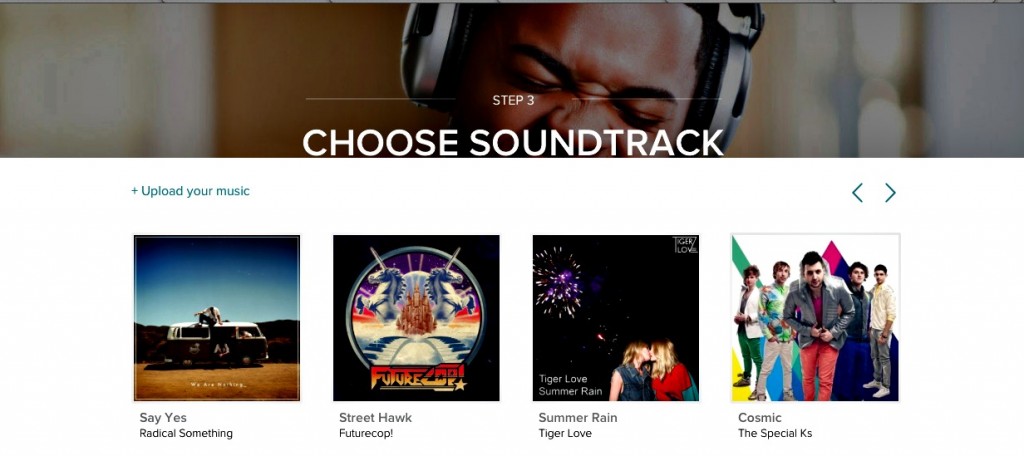
Task: Show next soundtracks with right arrow
Action: (x=890, y=193)
